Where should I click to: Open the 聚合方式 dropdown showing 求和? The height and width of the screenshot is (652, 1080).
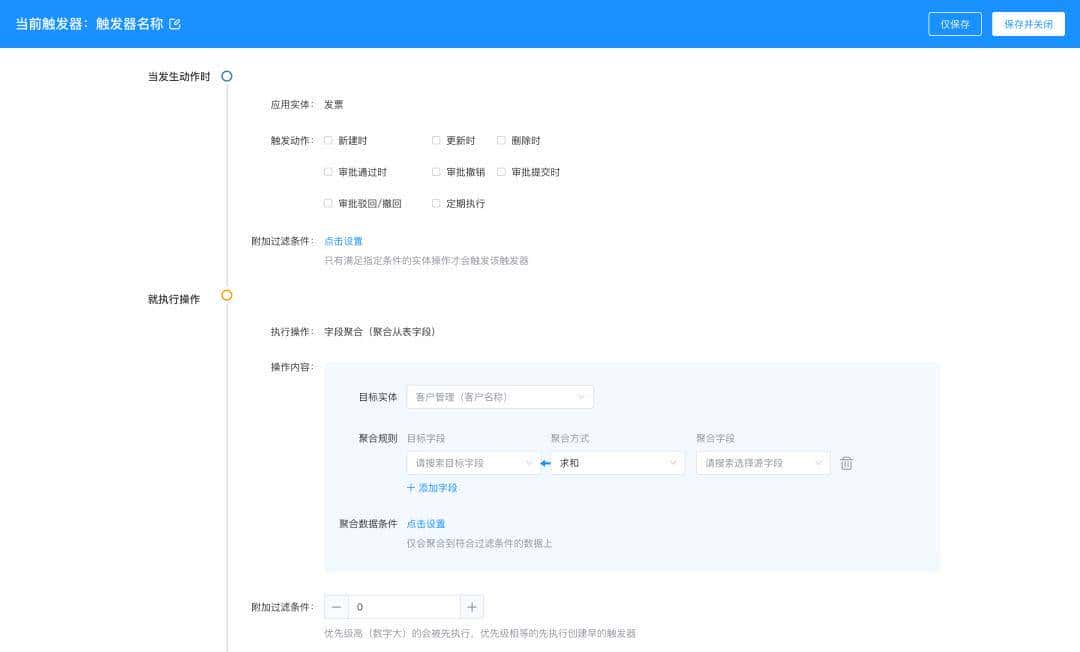(x=617, y=463)
